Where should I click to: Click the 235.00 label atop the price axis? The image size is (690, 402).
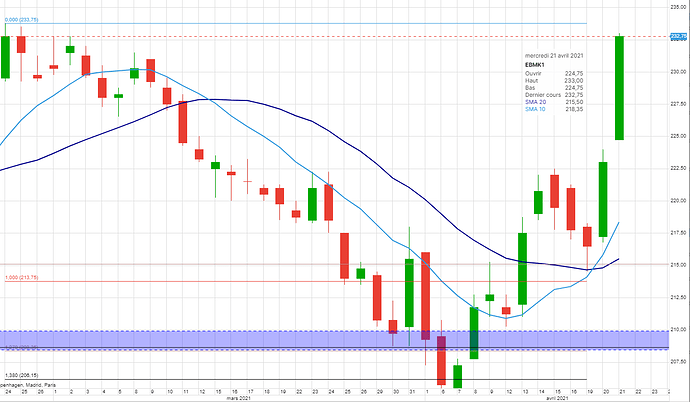tap(675, 7)
